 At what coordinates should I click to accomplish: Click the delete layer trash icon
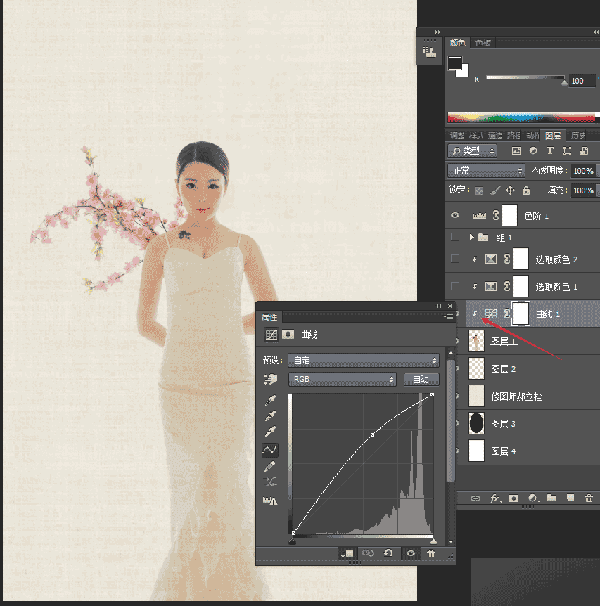click(588, 498)
